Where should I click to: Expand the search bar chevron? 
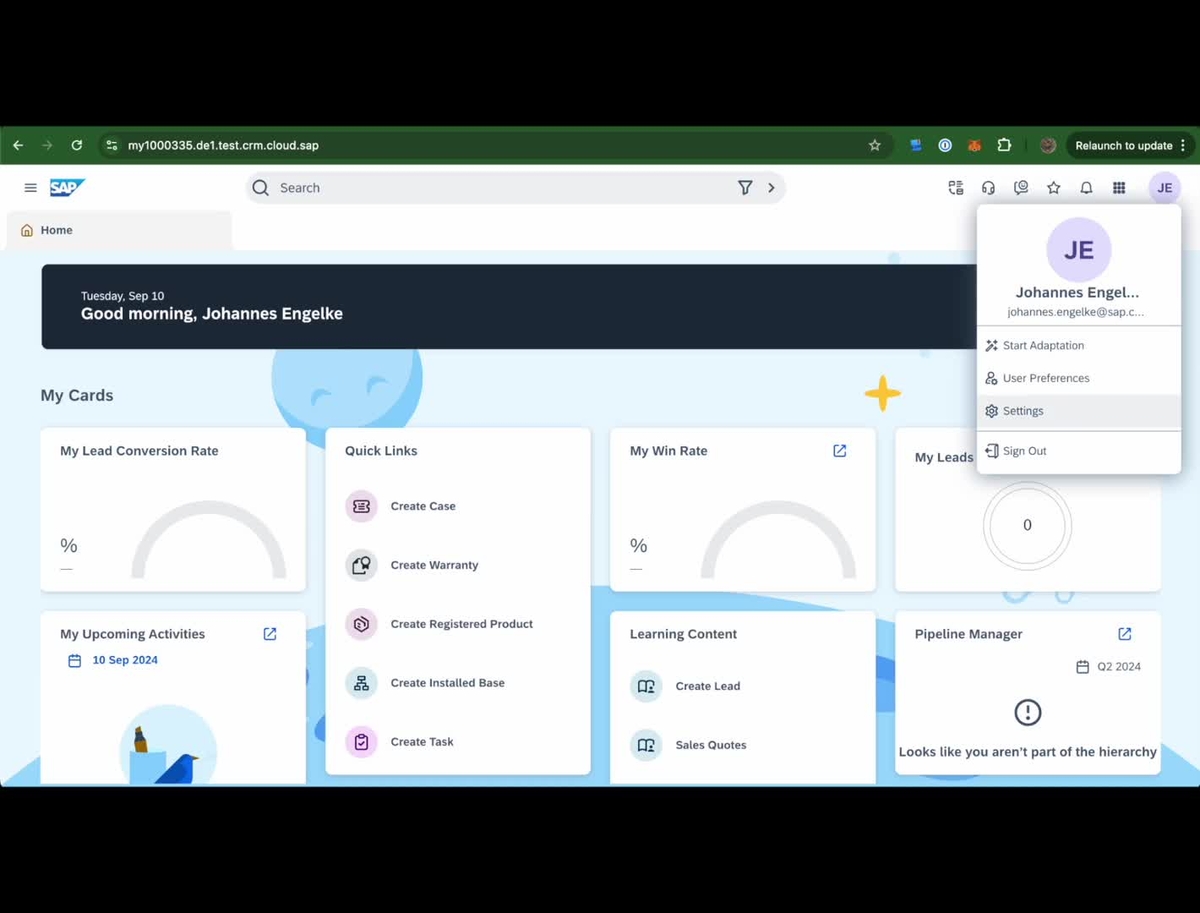tap(771, 187)
